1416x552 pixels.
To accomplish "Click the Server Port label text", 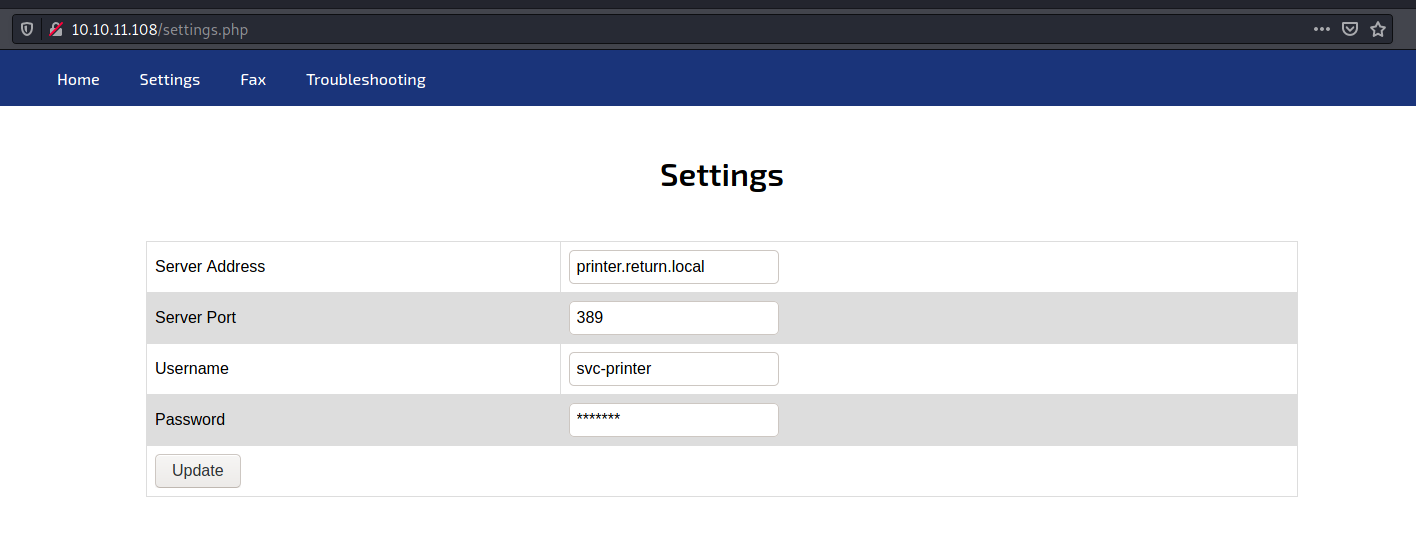I will 195,318.
